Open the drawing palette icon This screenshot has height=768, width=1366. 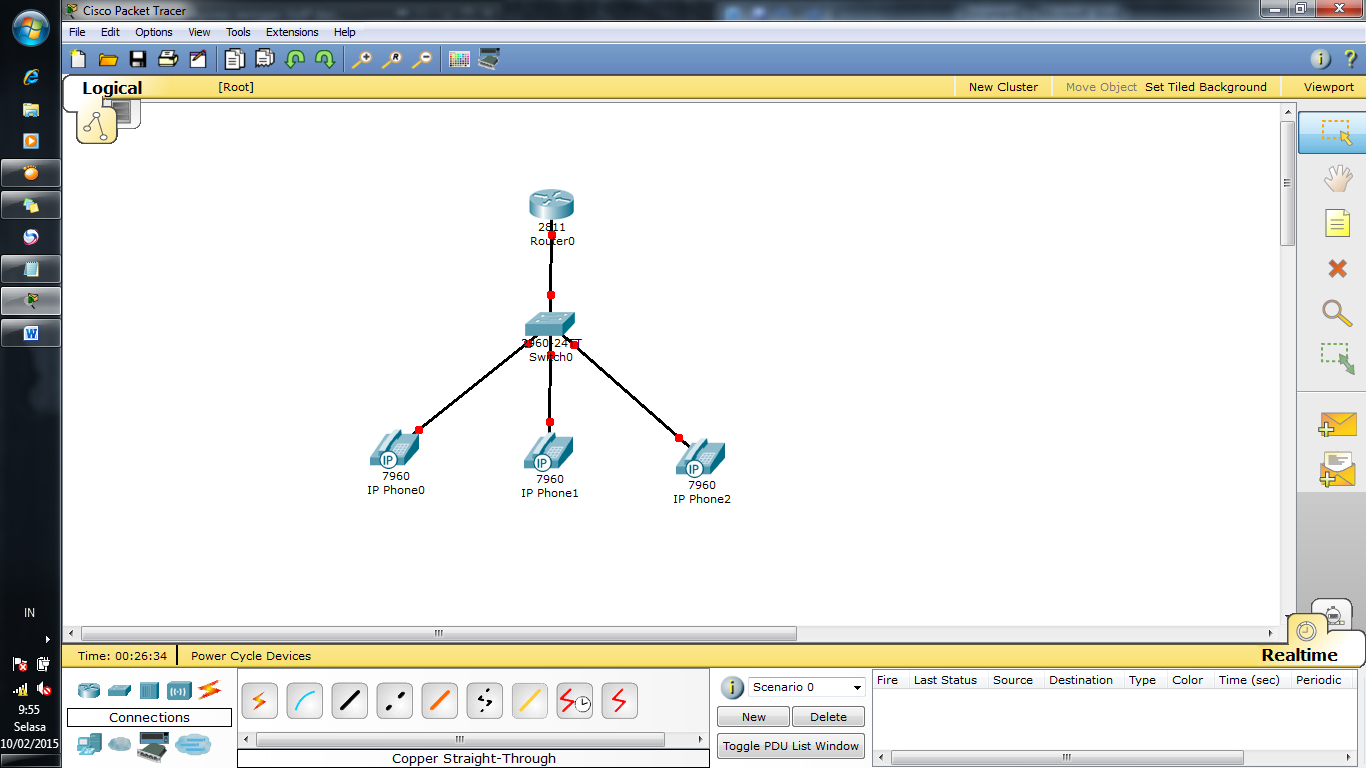coord(459,59)
